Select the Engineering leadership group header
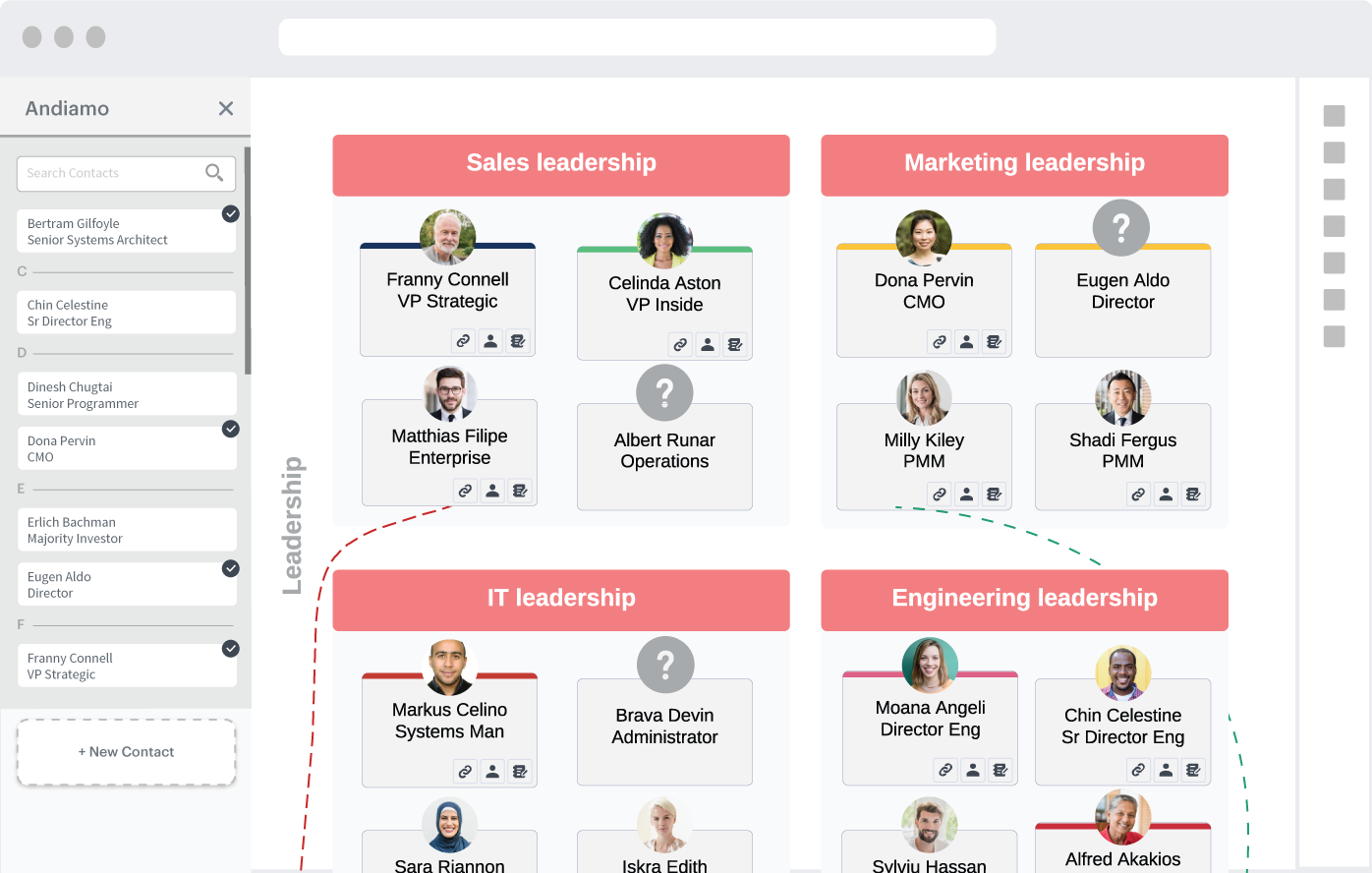The image size is (1372, 873). click(x=1024, y=599)
